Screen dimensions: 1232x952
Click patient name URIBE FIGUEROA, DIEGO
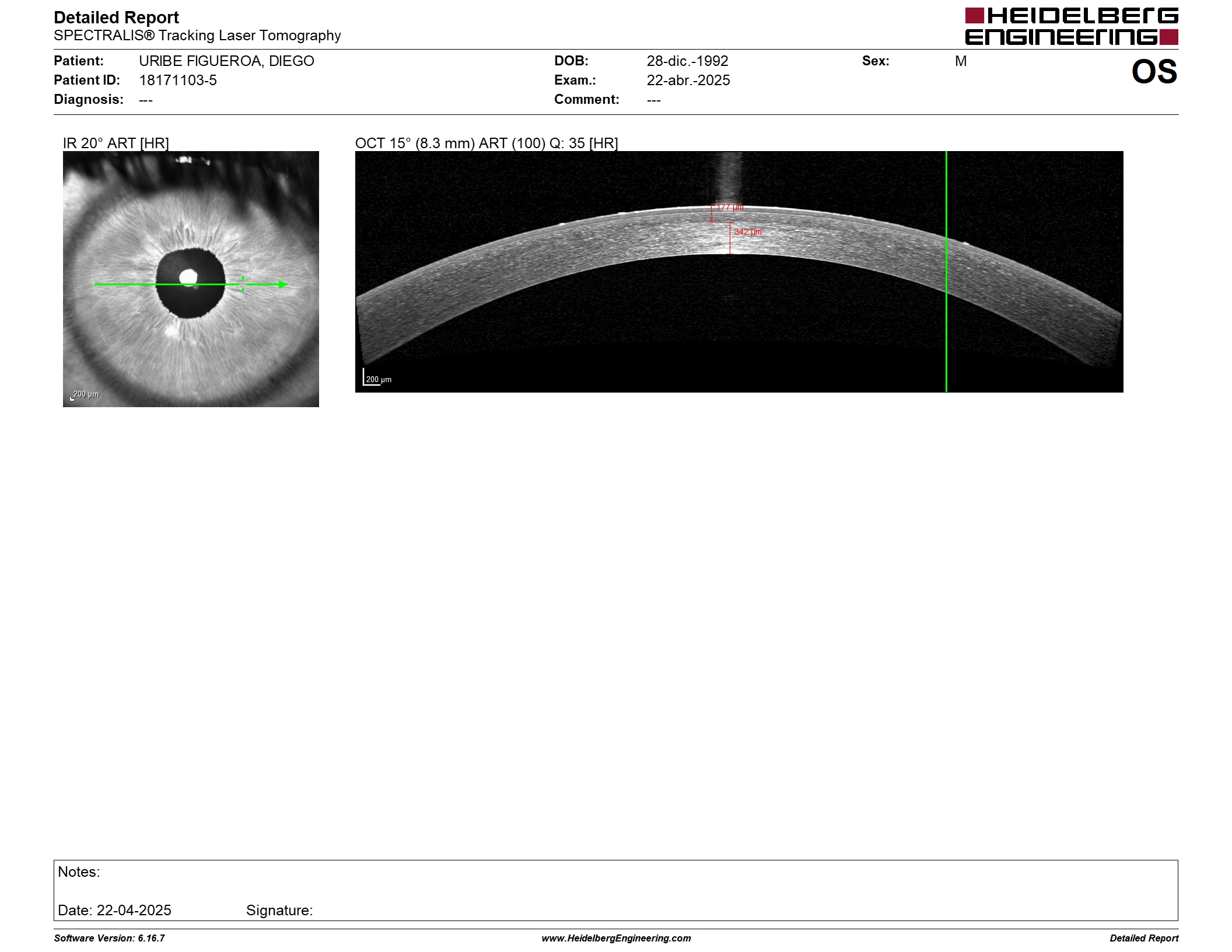pyautogui.click(x=226, y=61)
